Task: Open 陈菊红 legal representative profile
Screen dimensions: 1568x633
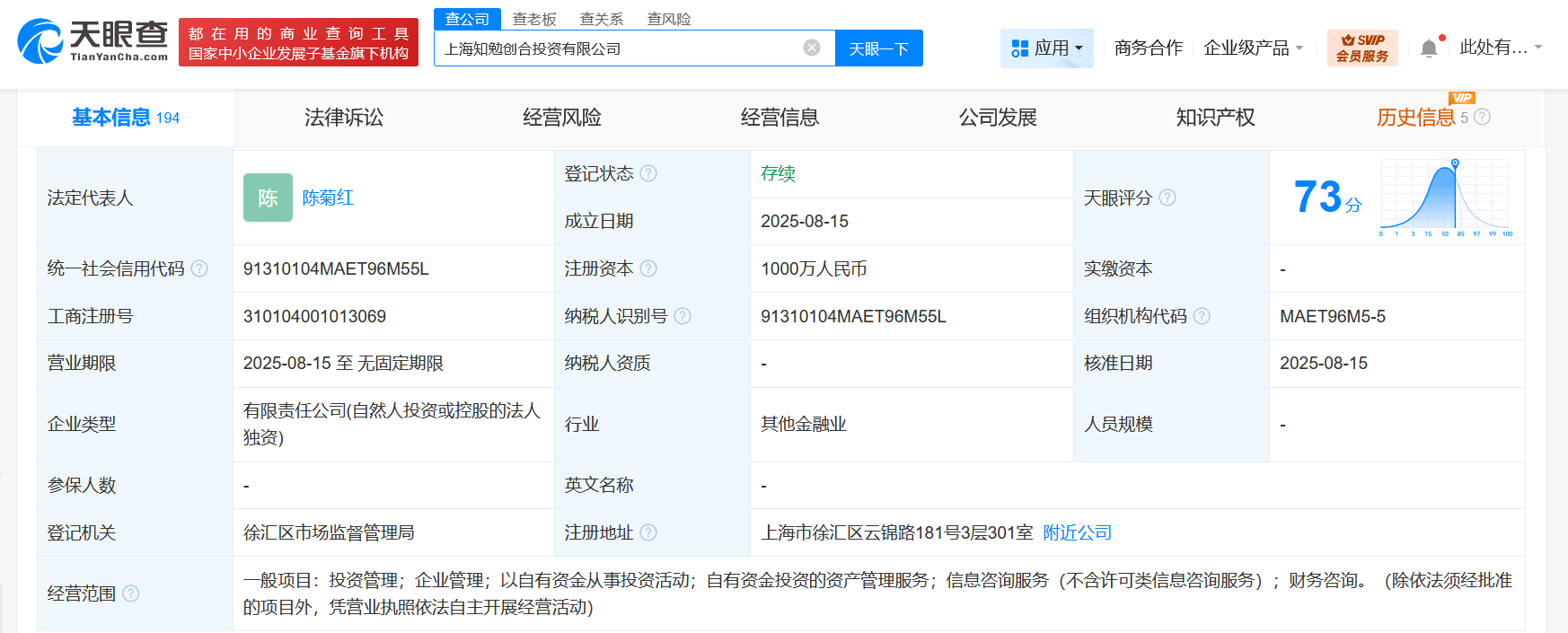Action: tap(328, 198)
